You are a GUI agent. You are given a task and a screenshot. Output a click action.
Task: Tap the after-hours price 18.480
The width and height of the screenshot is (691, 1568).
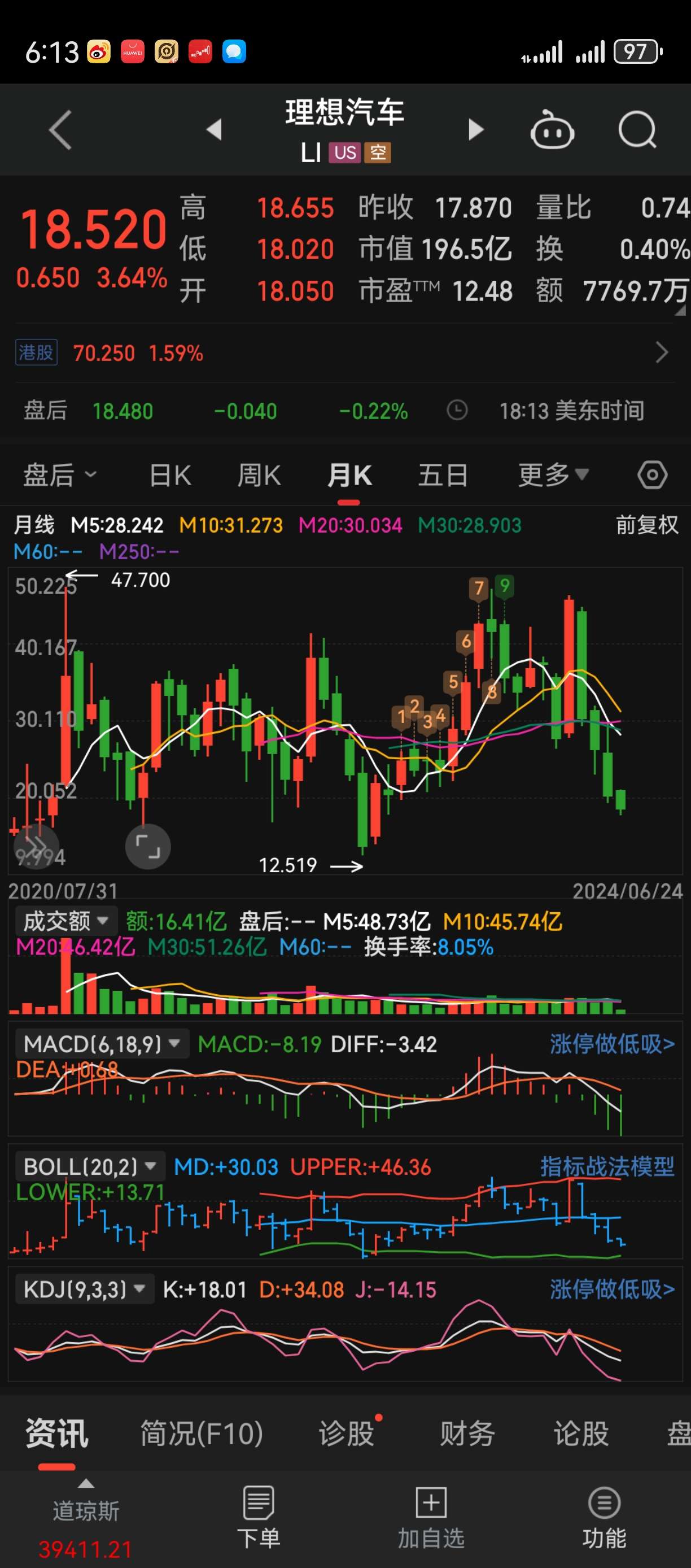coord(123,411)
